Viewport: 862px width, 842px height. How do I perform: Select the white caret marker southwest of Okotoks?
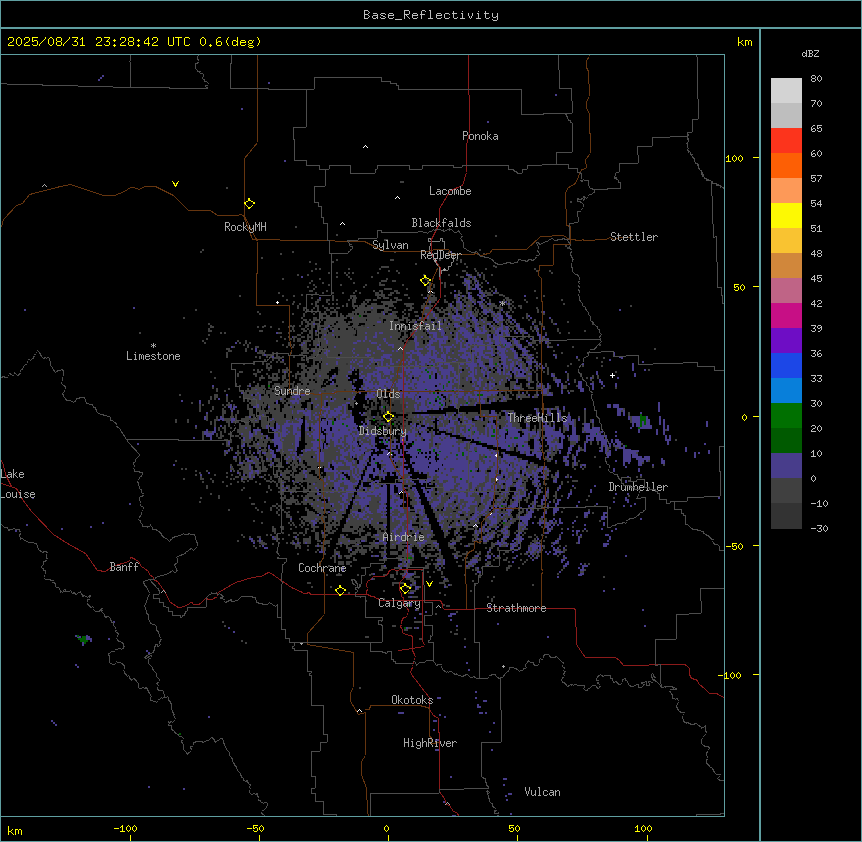[x=360, y=711]
